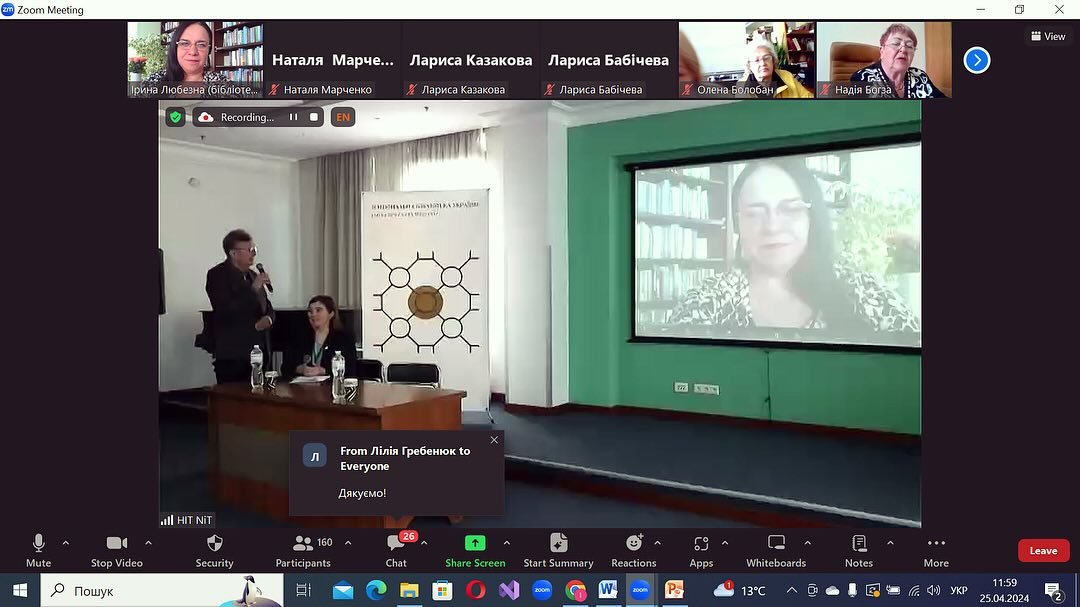
Task: Select Лариса Бабічева participant tile
Action: [x=609, y=59]
